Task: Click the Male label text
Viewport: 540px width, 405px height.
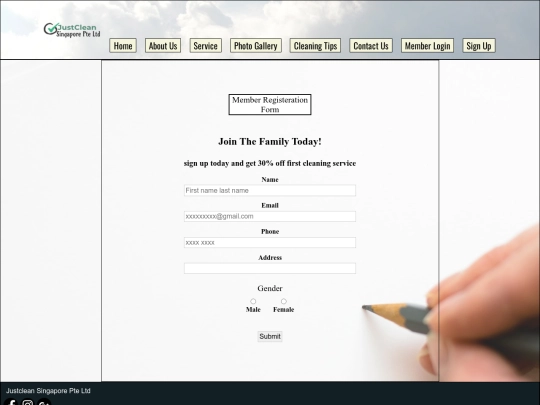Action: click(253, 310)
